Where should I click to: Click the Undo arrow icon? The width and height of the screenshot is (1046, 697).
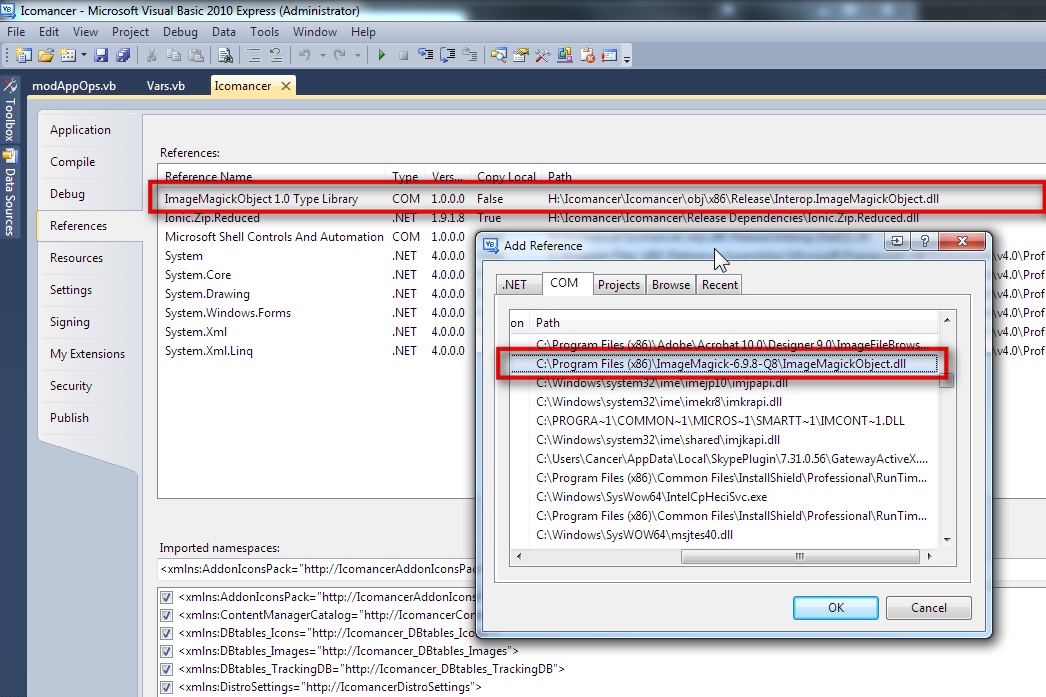pyautogui.click(x=305, y=55)
